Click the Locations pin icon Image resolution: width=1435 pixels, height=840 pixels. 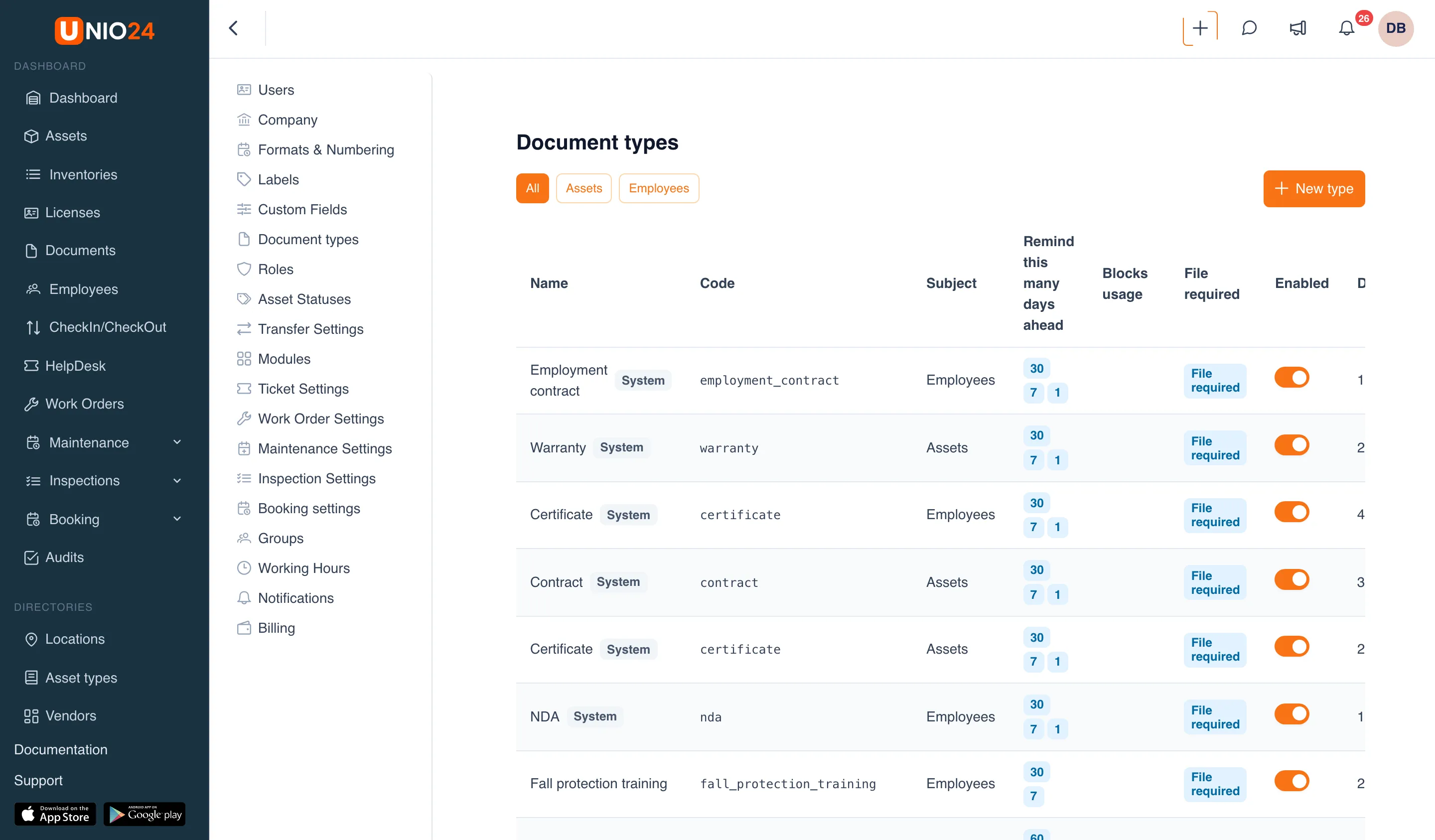[x=31, y=639]
